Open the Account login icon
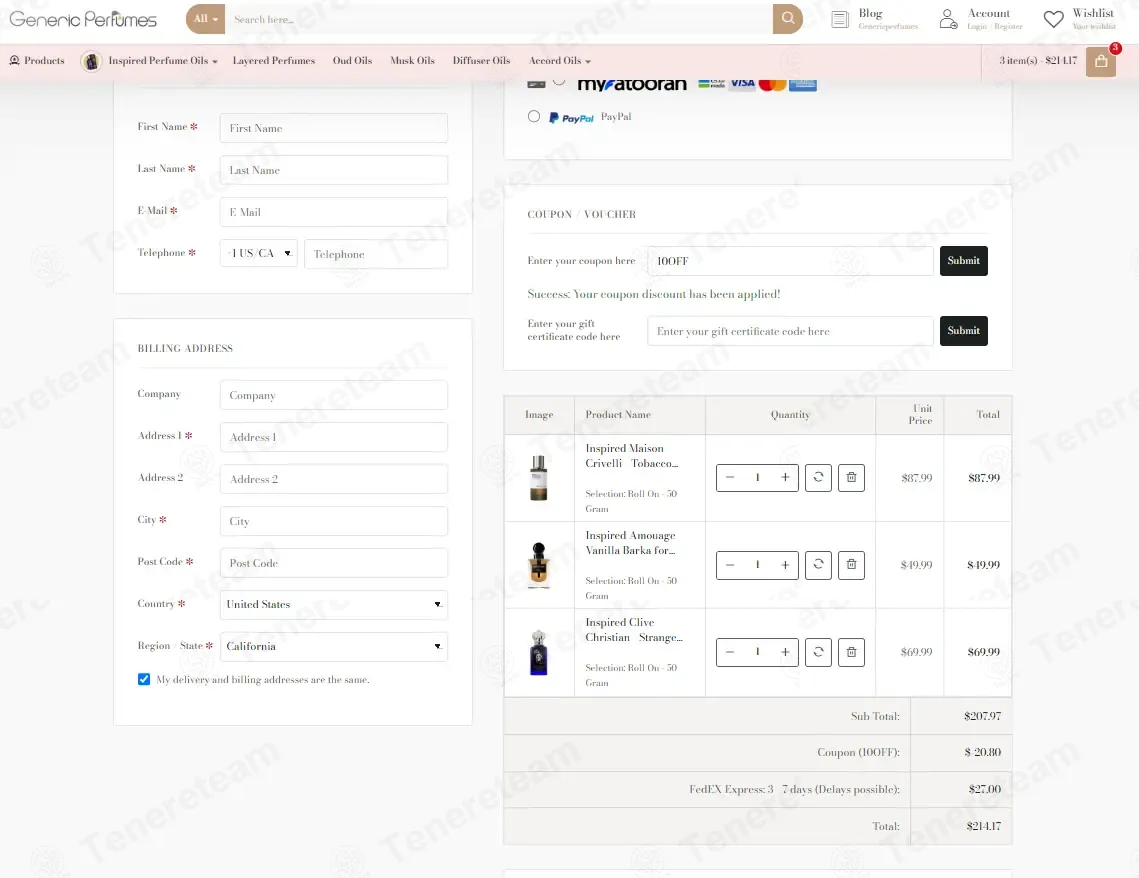The height and width of the screenshot is (878, 1139). (x=948, y=19)
